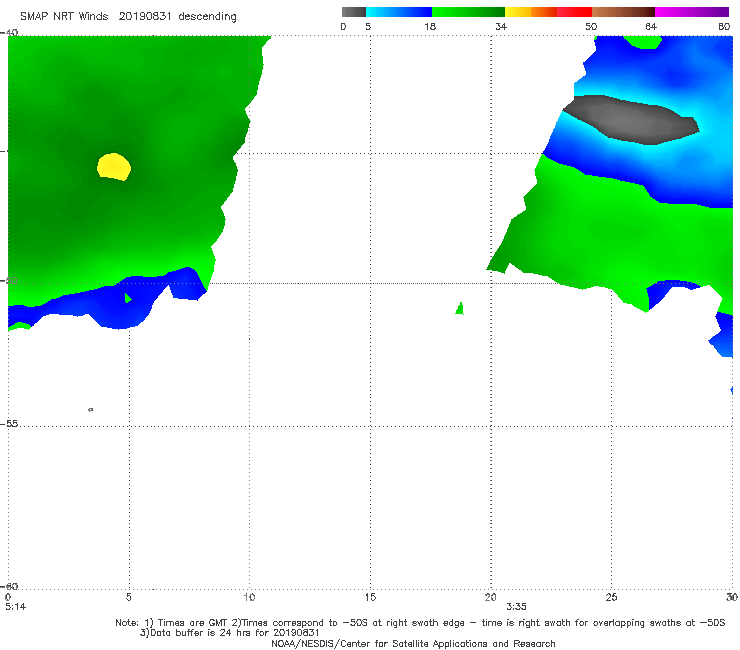Viewport: 740px width, 650px height.
Task: Click the color scale label '64'
Action: tap(651, 26)
